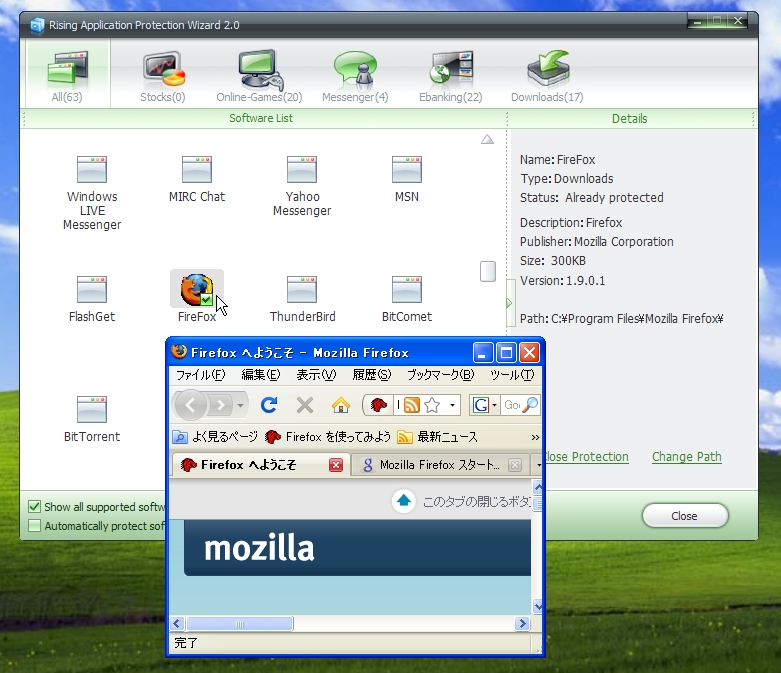This screenshot has width=781, height=673.
Task: Click the RSS feed icon in address bar
Action: pyautogui.click(x=411, y=405)
